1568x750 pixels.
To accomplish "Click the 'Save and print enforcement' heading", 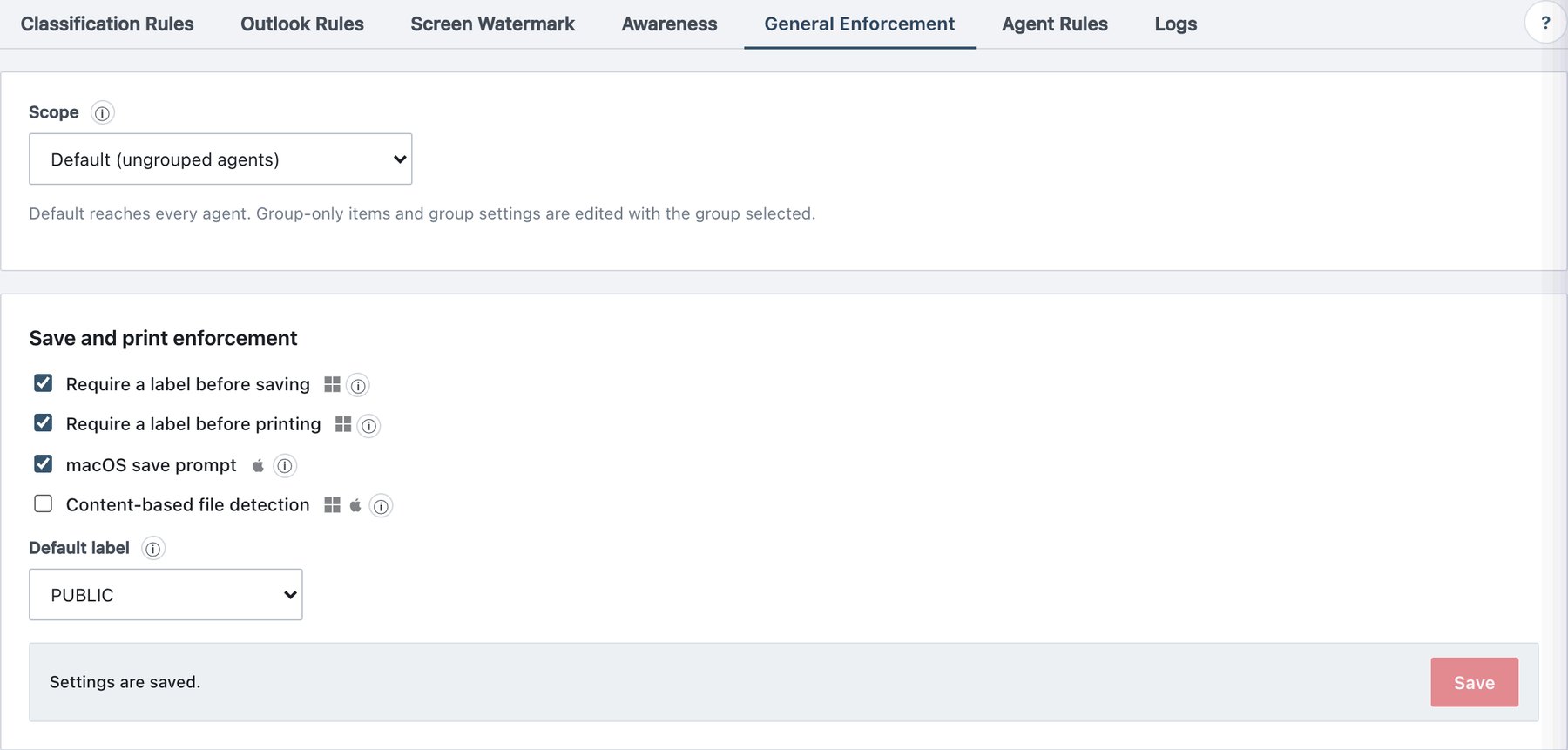I will click(163, 338).
